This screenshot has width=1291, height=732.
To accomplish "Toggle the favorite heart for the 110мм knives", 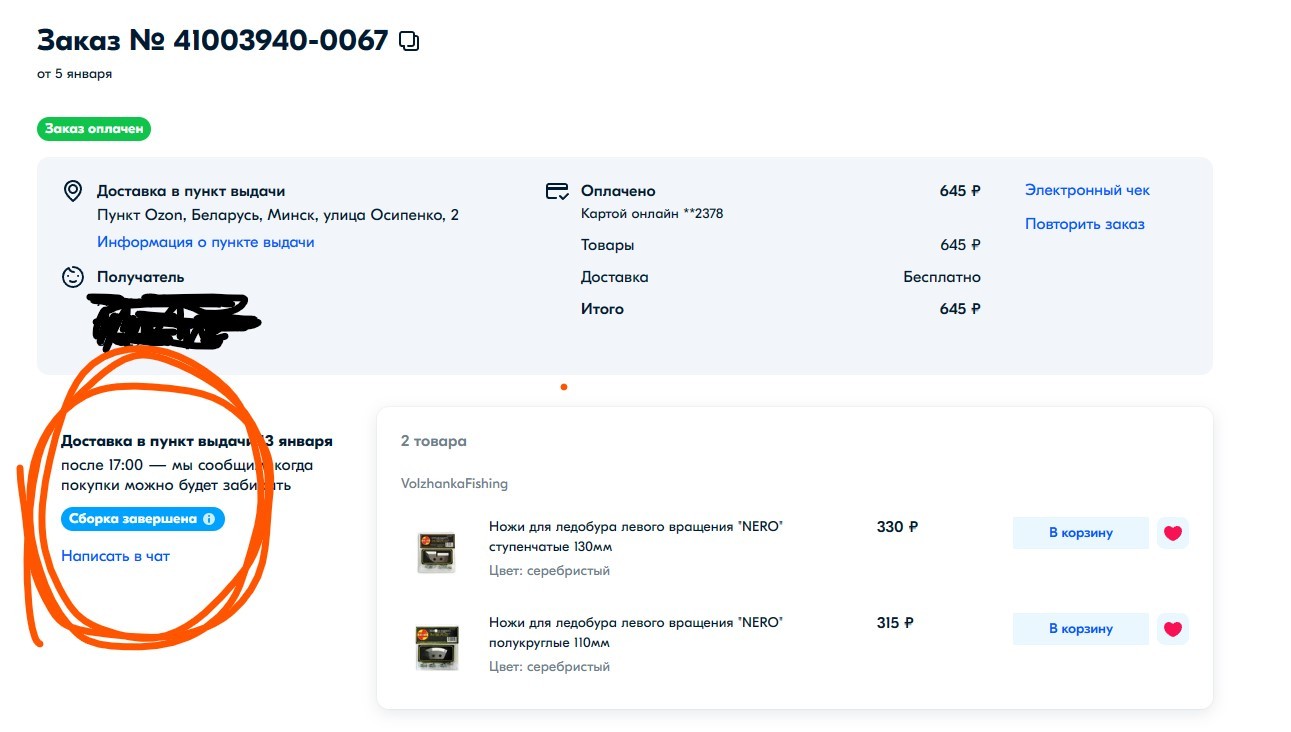I will tap(1172, 629).
